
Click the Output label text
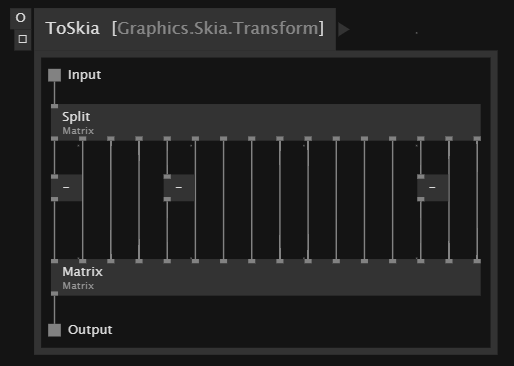[90, 330]
